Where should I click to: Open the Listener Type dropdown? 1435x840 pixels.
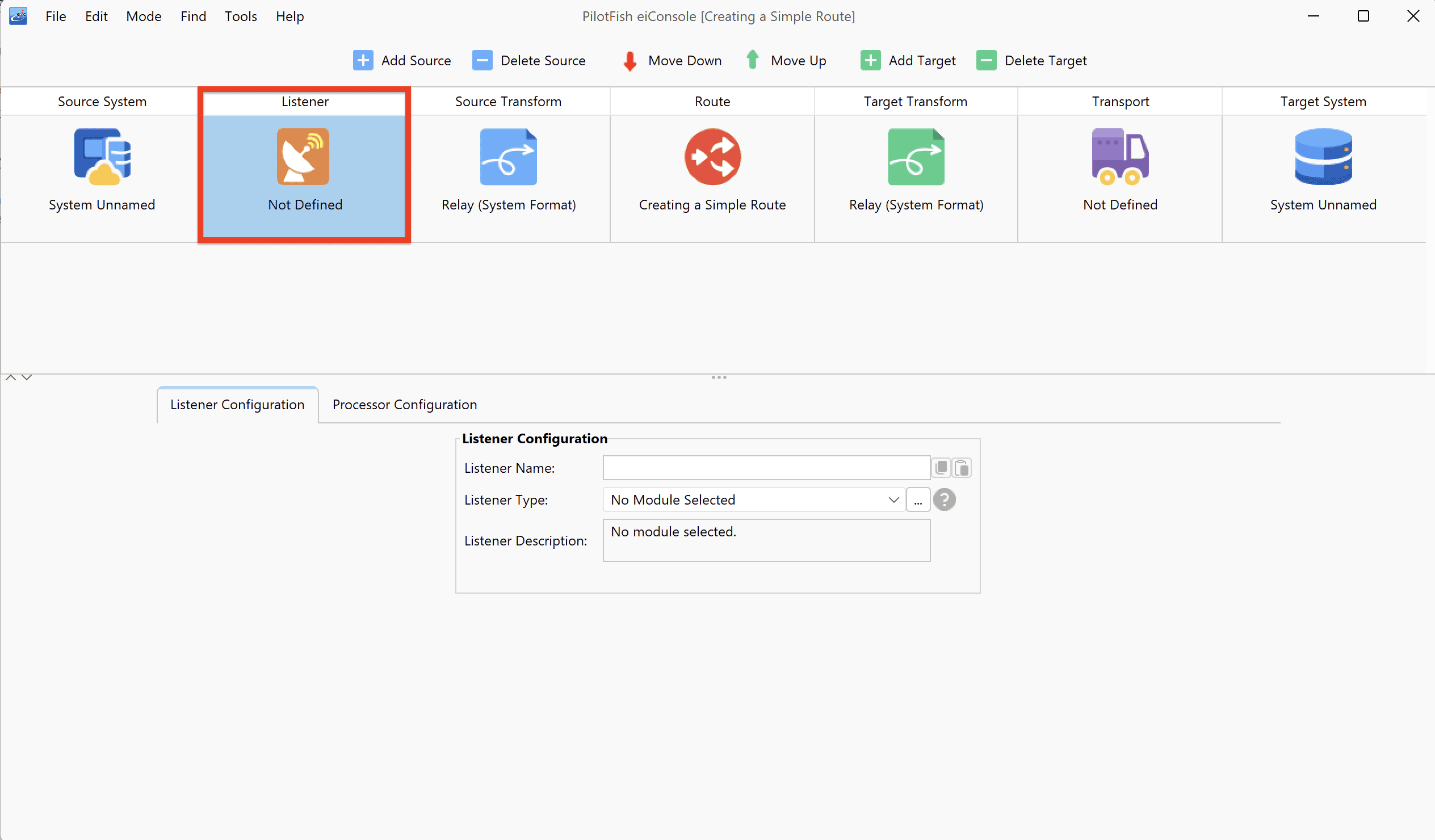(x=754, y=499)
